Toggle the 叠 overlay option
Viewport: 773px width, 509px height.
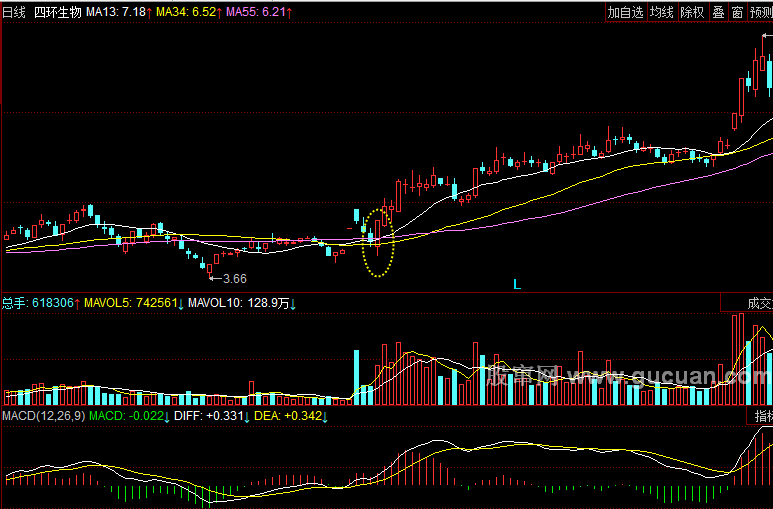718,12
